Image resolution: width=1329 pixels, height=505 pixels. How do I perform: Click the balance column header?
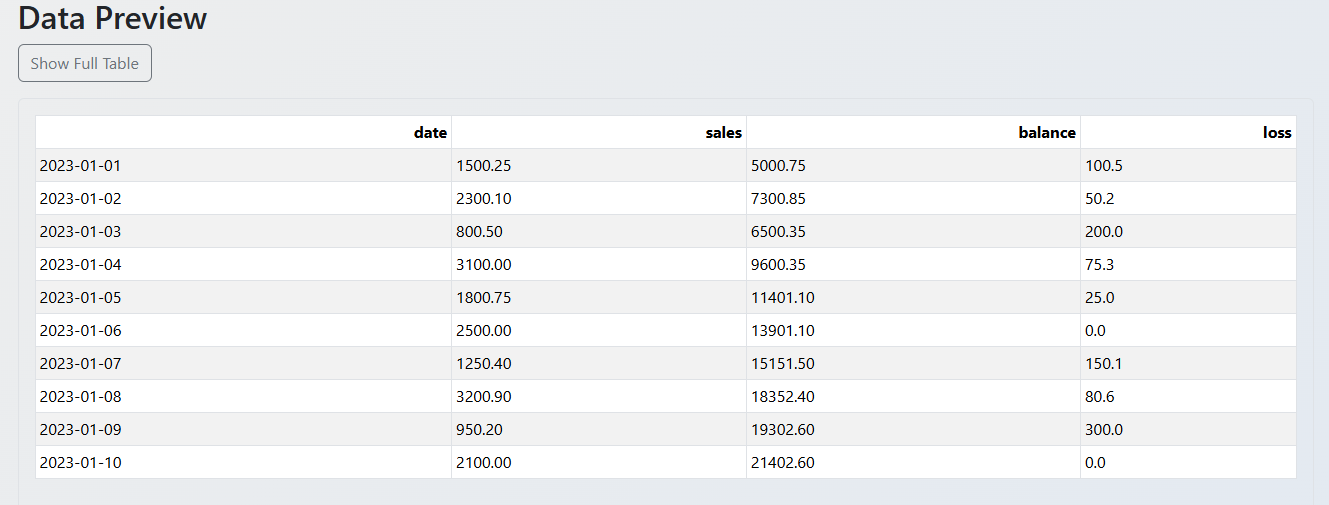click(913, 132)
